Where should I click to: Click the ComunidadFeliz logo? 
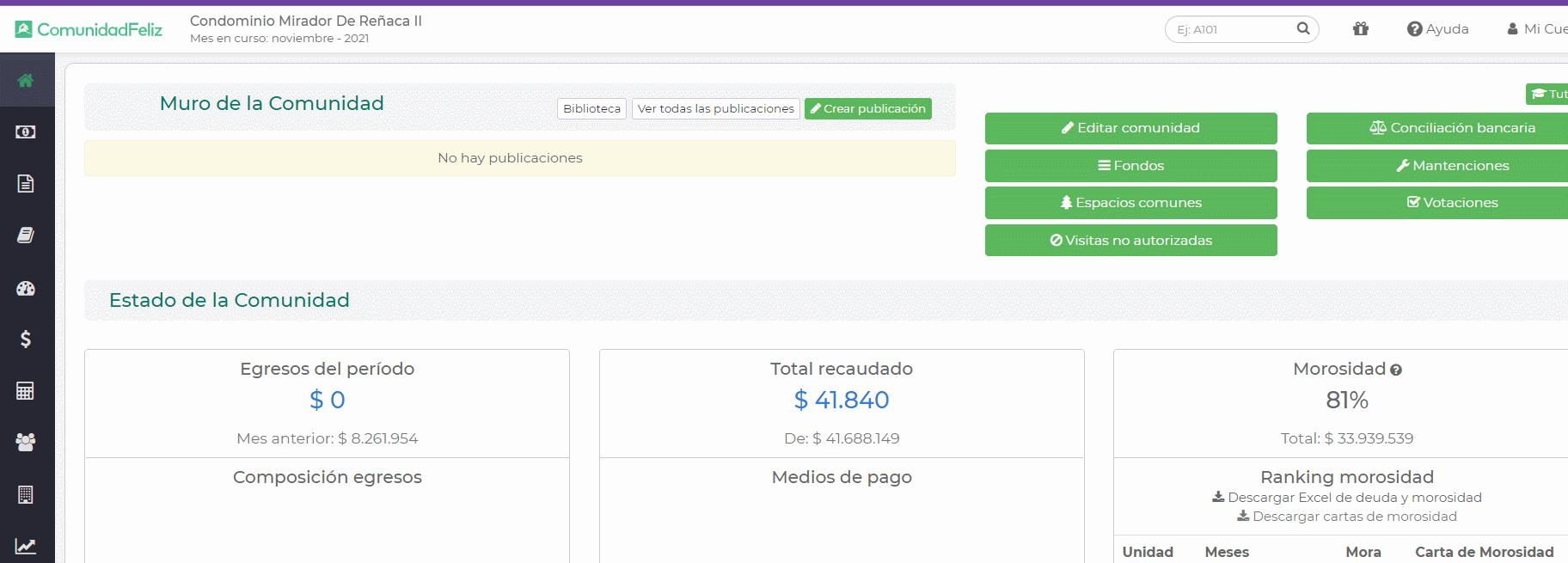[x=89, y=29]
